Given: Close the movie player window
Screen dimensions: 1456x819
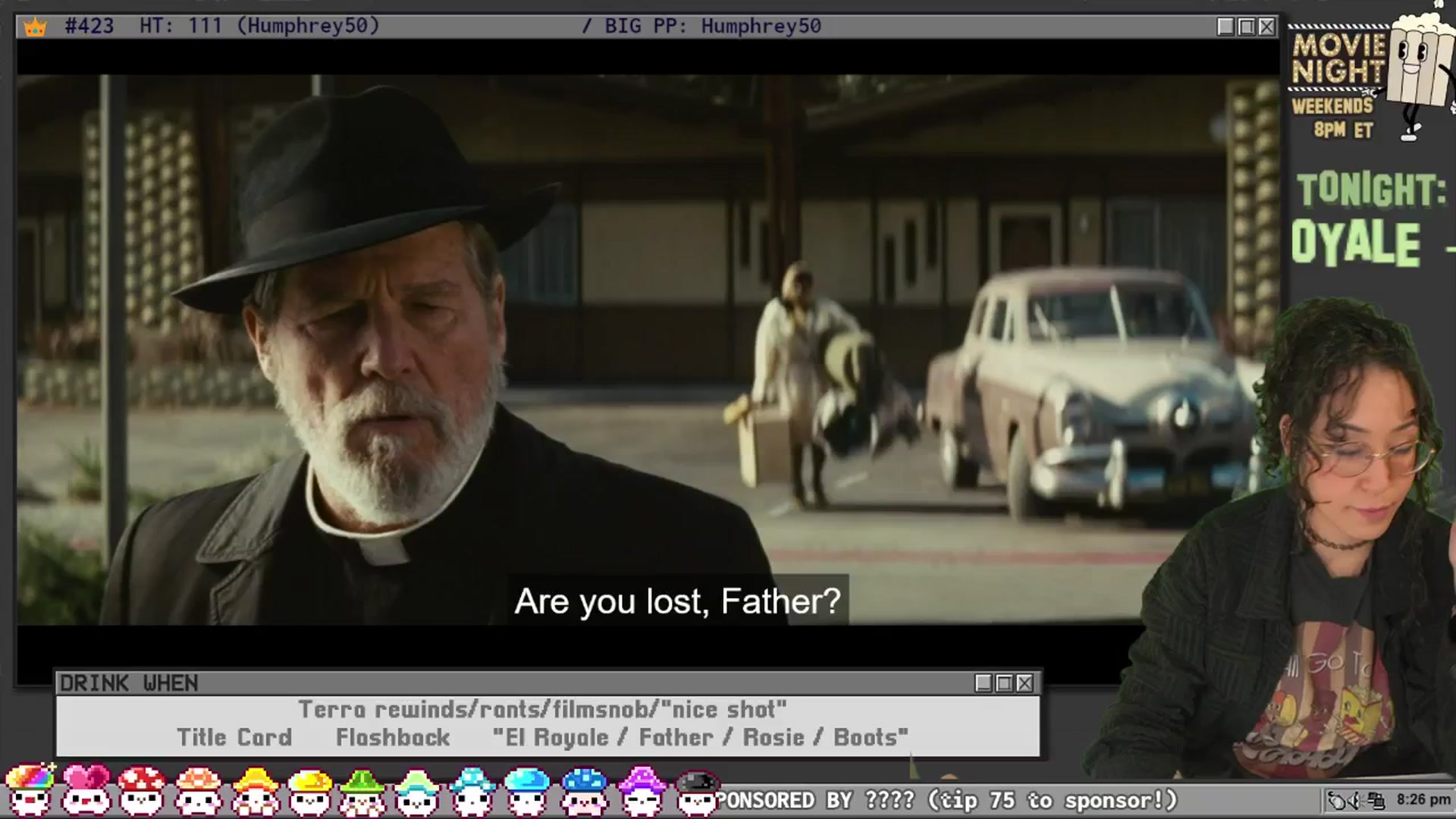Looking at the screenshot, I should coord(1266,27).
